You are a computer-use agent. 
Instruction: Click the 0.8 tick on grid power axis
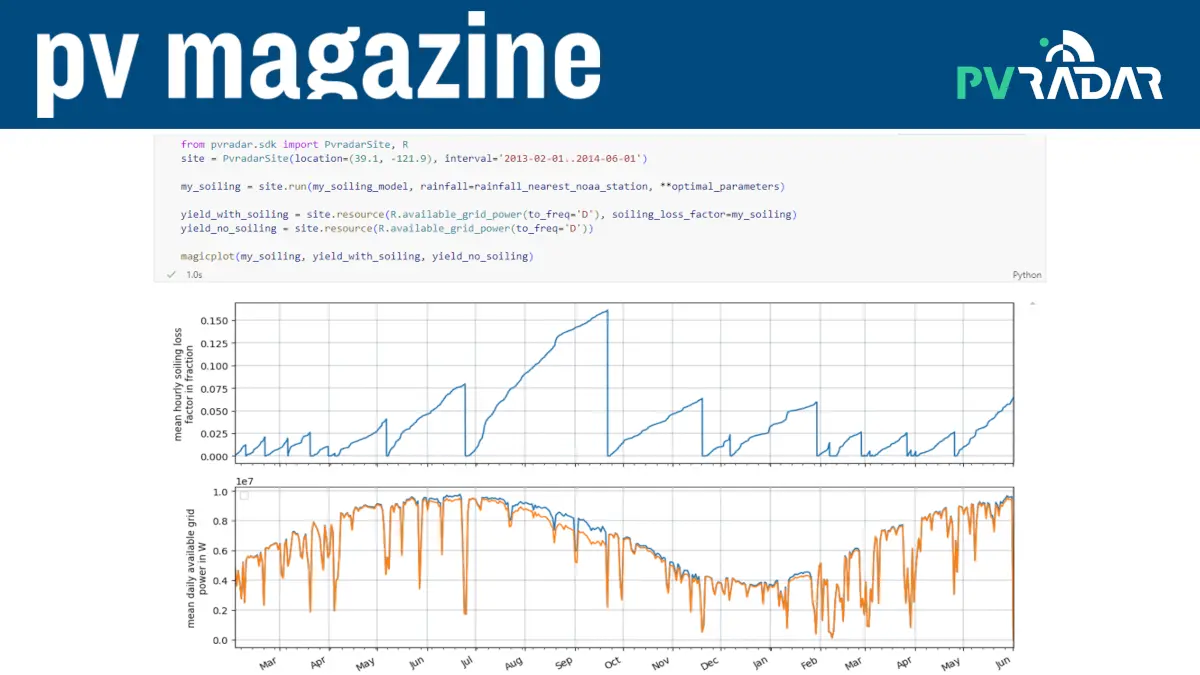220,522
